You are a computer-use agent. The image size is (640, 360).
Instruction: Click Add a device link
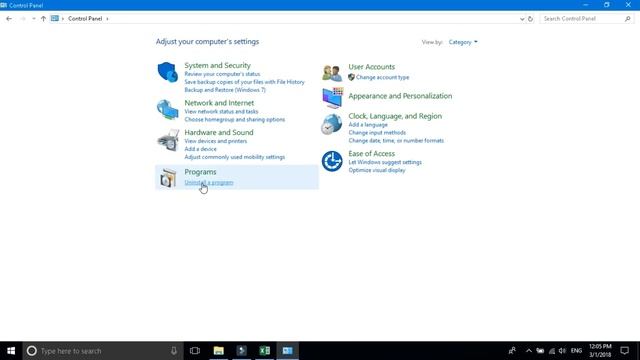(200, 149)
